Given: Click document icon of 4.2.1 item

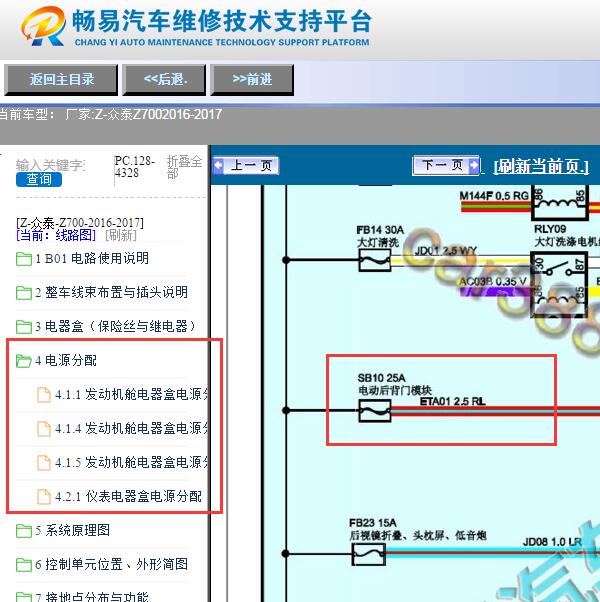Looking at the screenshot, I should (44, 496).
